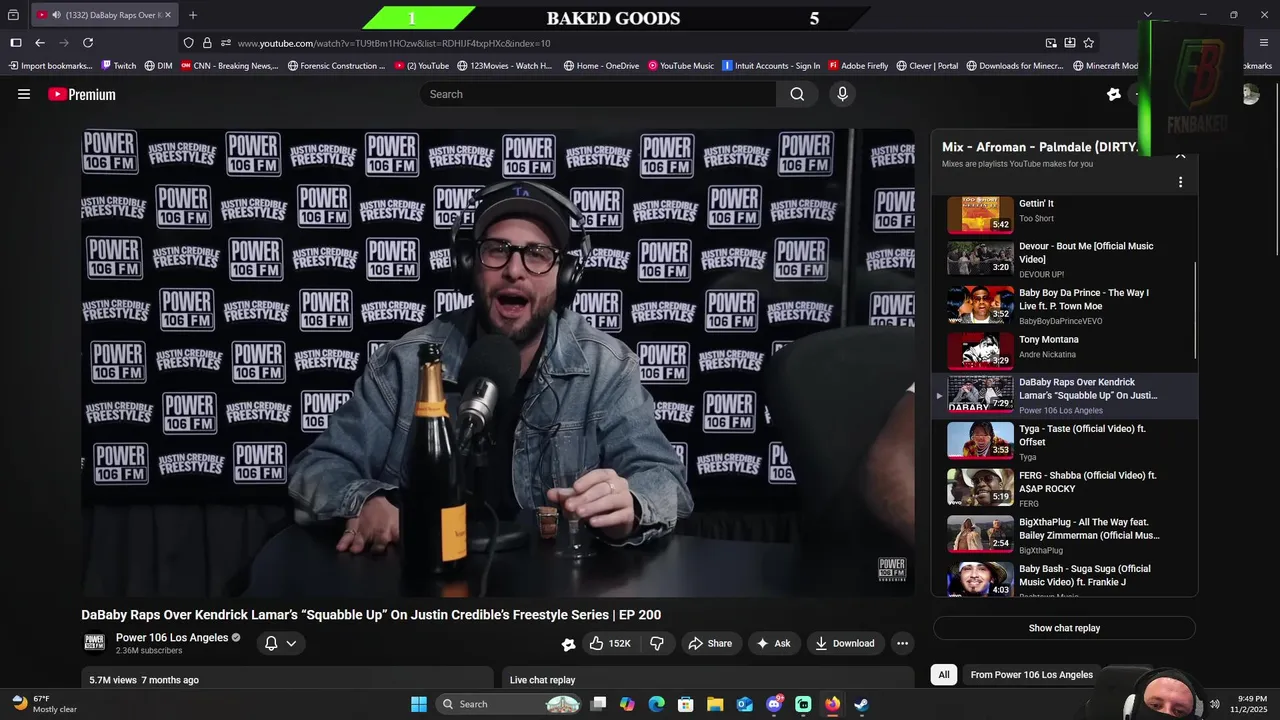This screenshot has height=720, width=1280.
Task: Mute the playing tab's audio icon
Action: click(56, 15)
